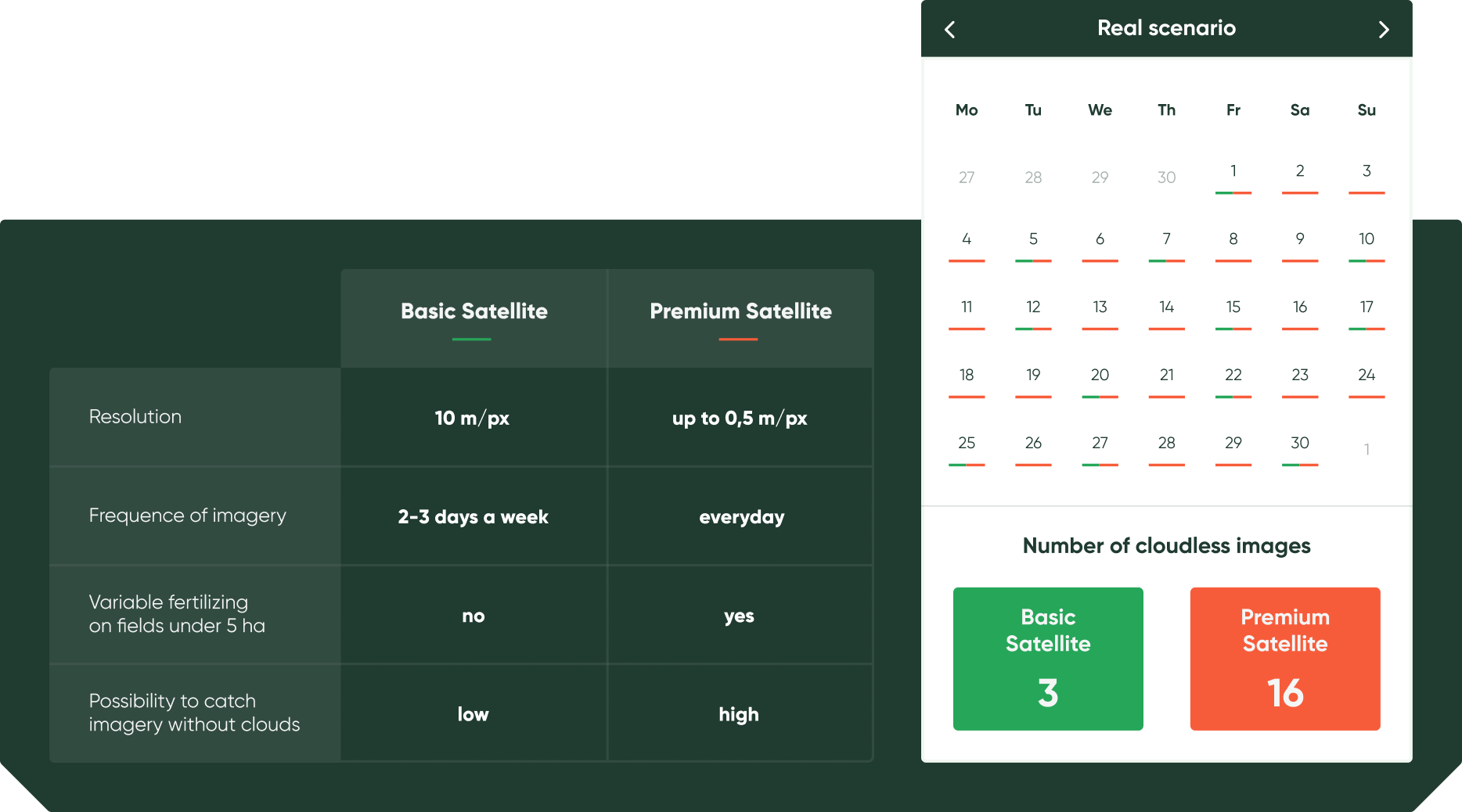Select calendar day 11

pos(967,313)
